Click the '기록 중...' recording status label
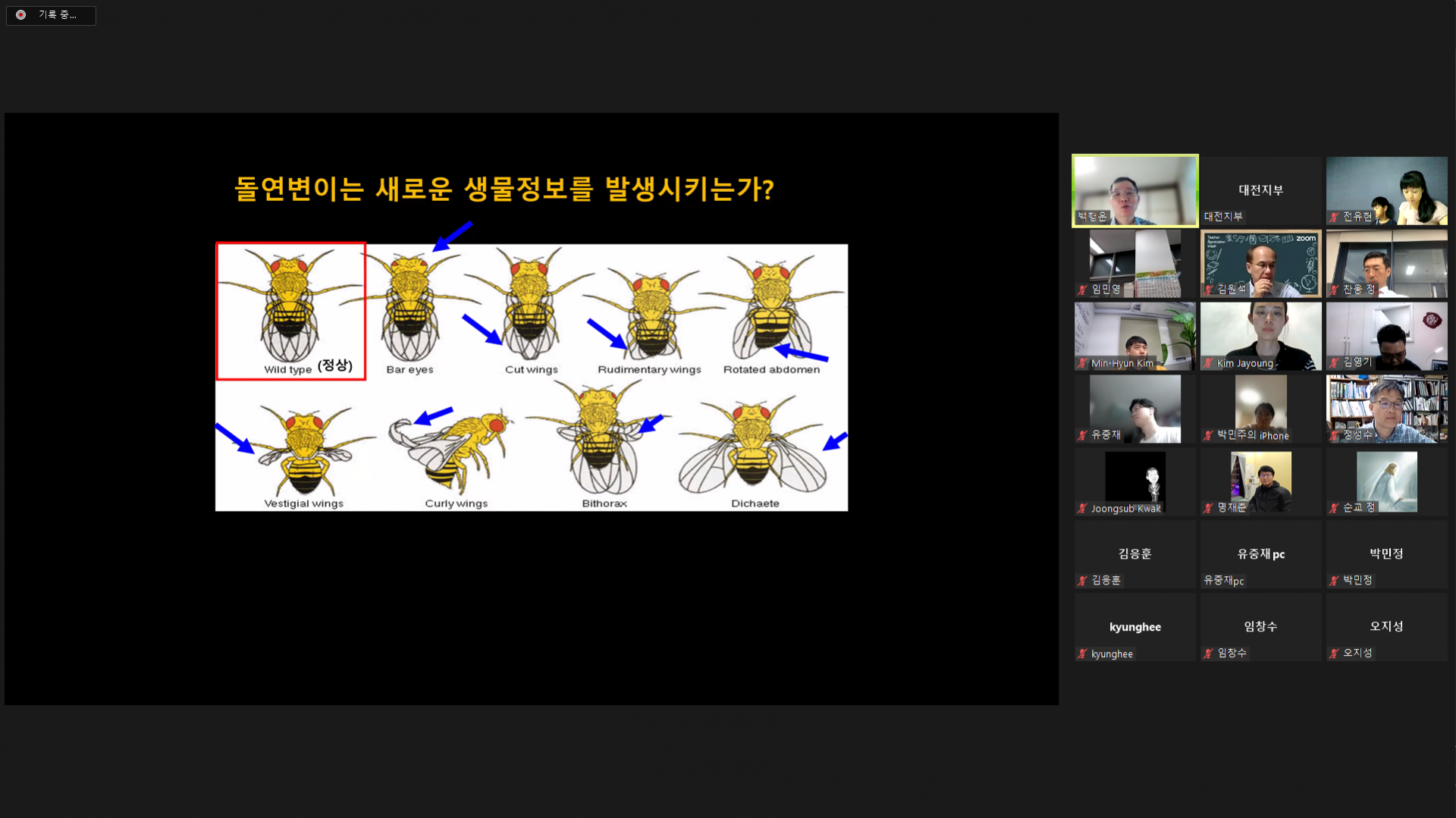Image resolution: width=1456 pixels, height=818 pixels. 58,15
